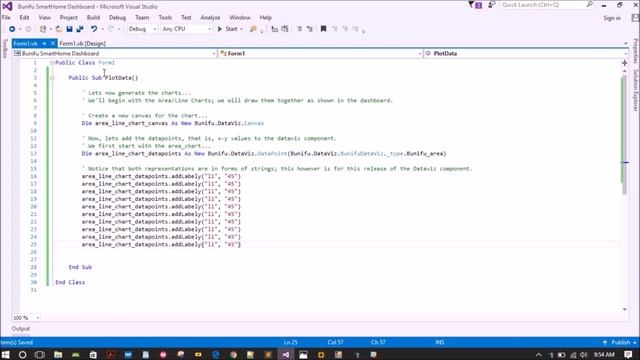
Task: Click the bookmark toolbar icon
Action: coord(323,29)
